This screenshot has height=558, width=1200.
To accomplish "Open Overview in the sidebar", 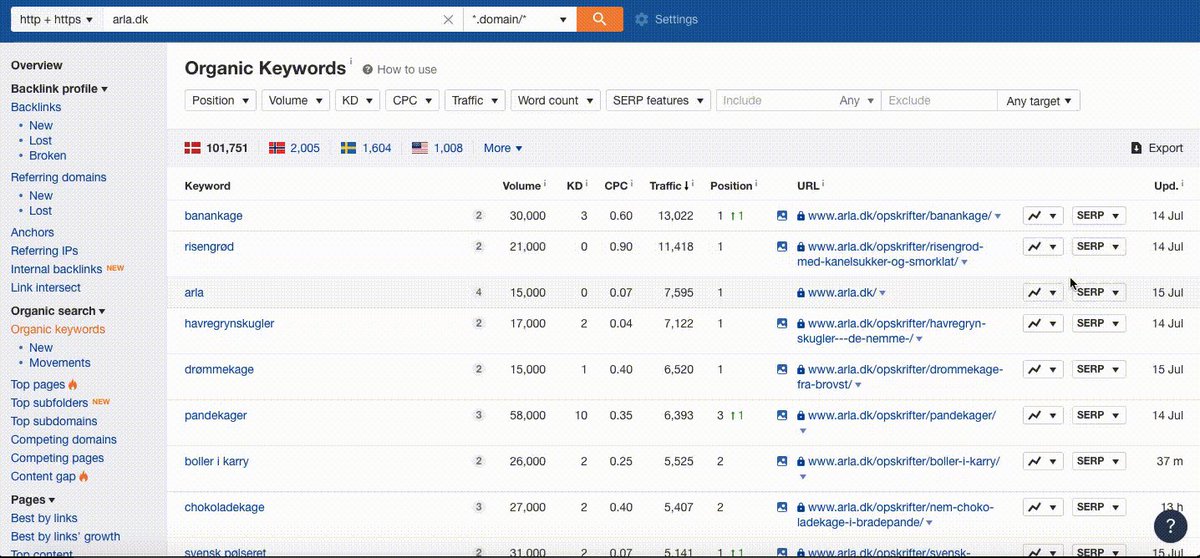I will click(37, 65).
